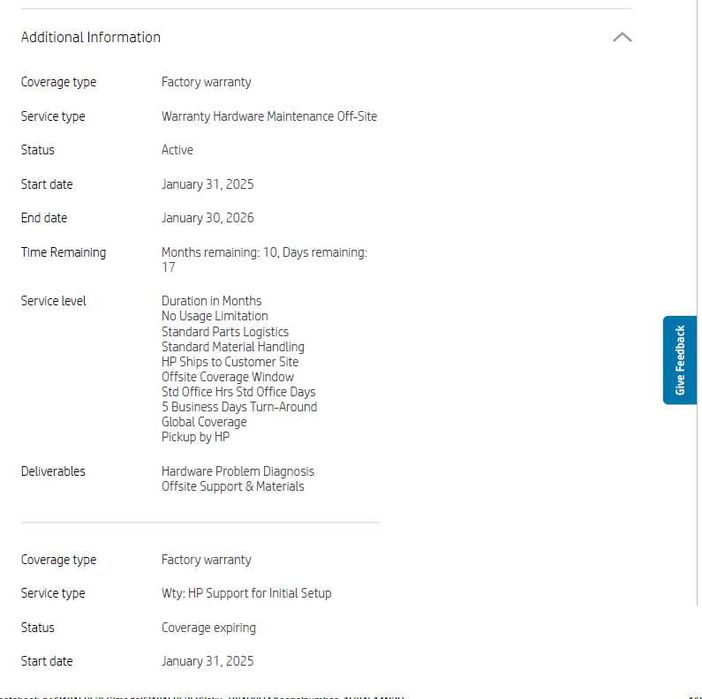Select the Duration in Months line
The width and height of the screenshot is (702, 699).
(211, 301)
